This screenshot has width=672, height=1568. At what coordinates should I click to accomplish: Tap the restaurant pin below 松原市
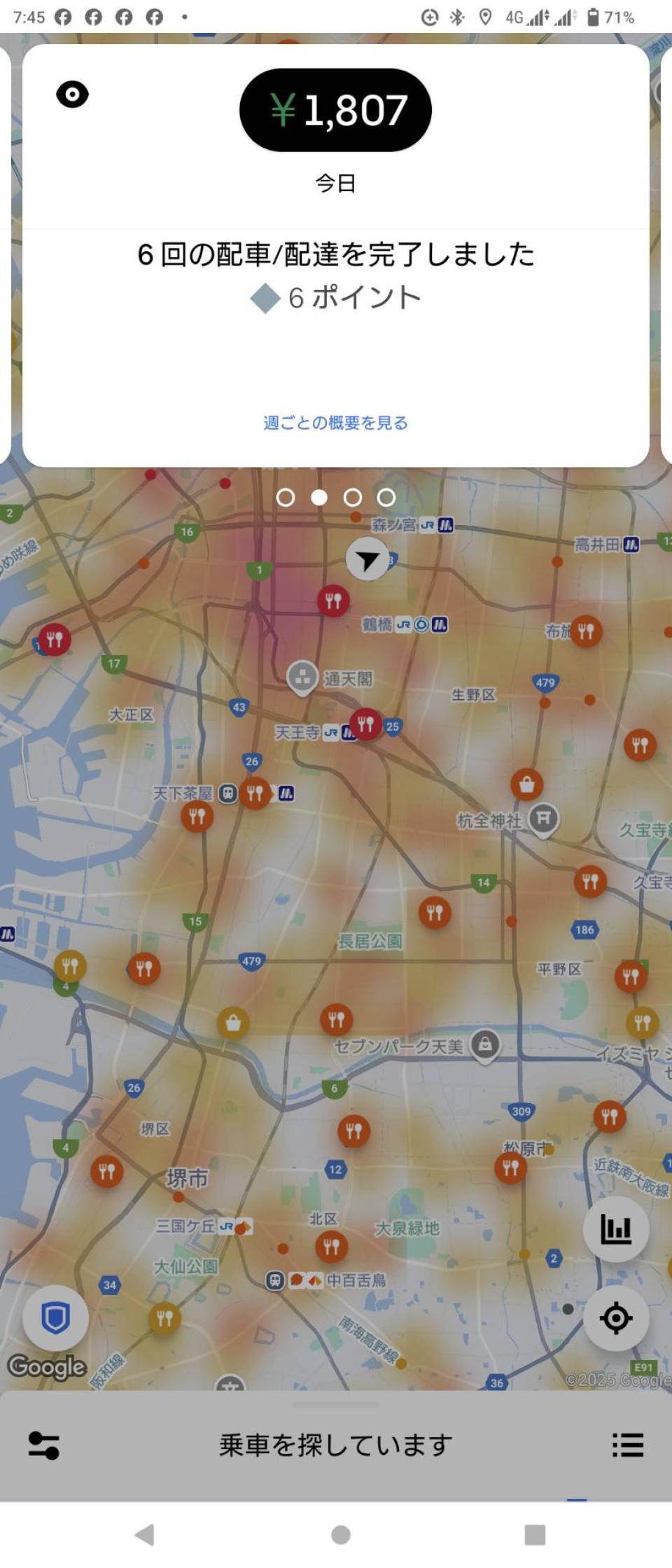coord(511,1168)
